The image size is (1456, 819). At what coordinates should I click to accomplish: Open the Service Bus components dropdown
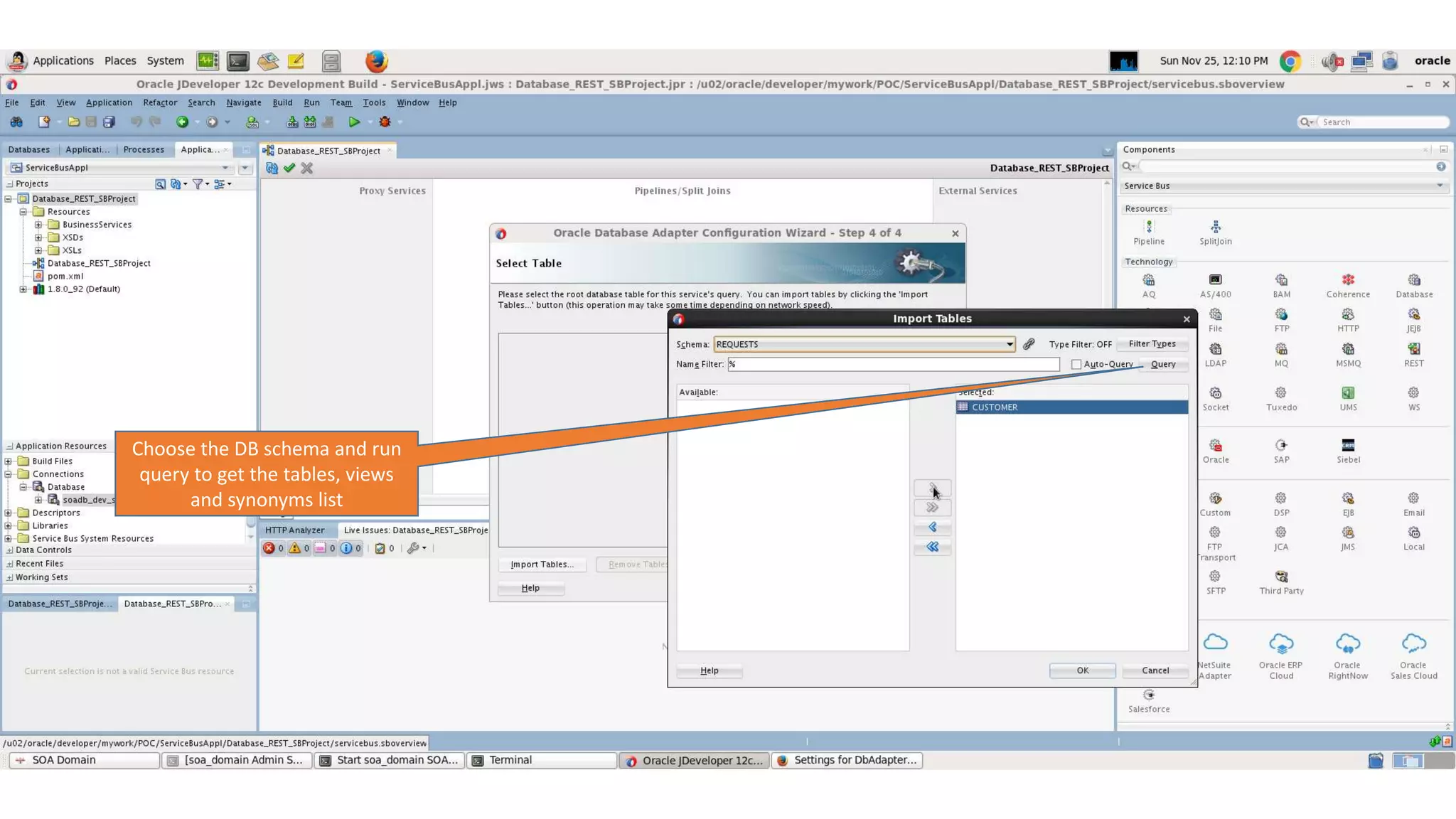tap(1284, 186)
